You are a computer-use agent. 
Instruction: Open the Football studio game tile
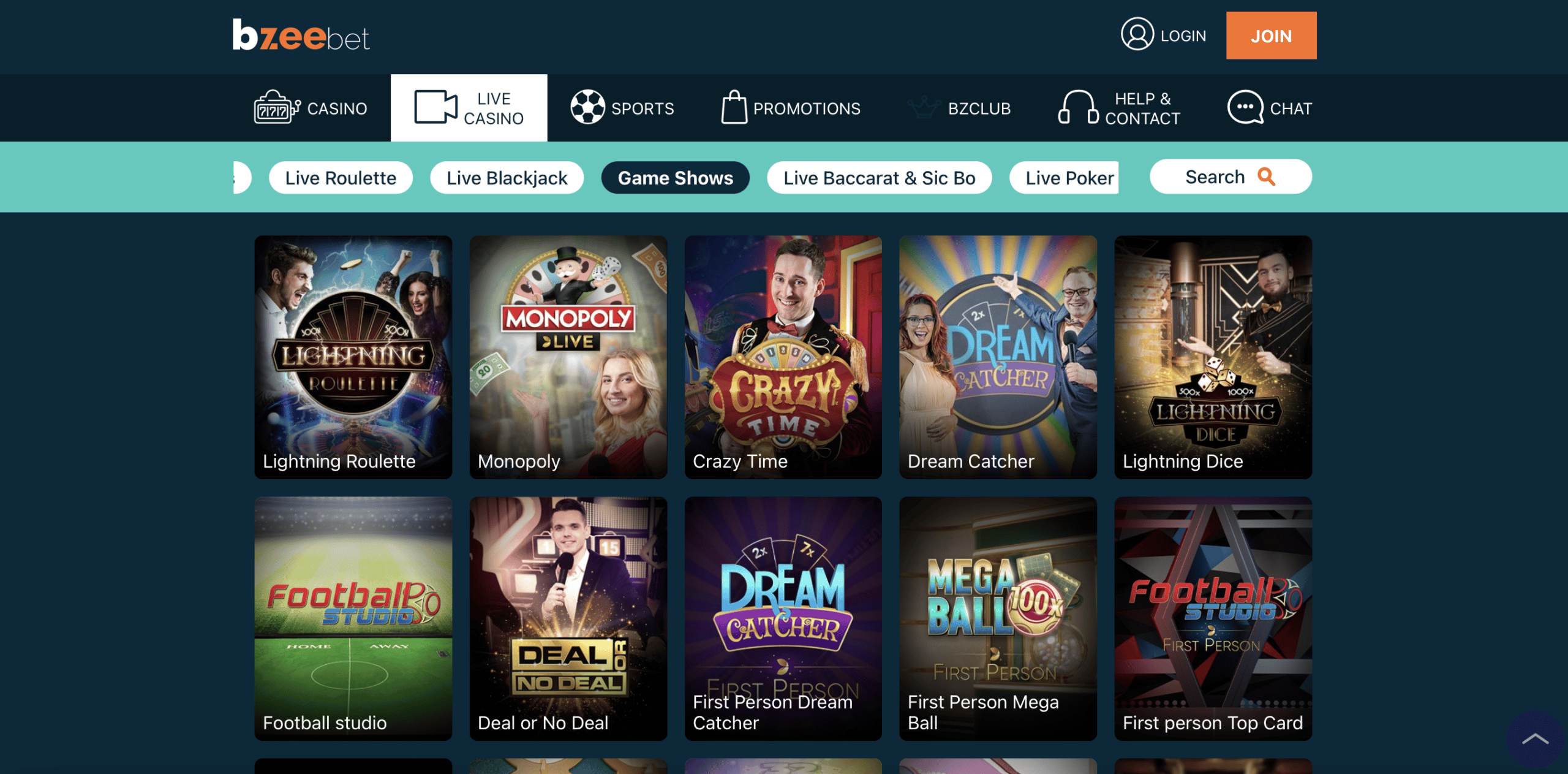353,619
